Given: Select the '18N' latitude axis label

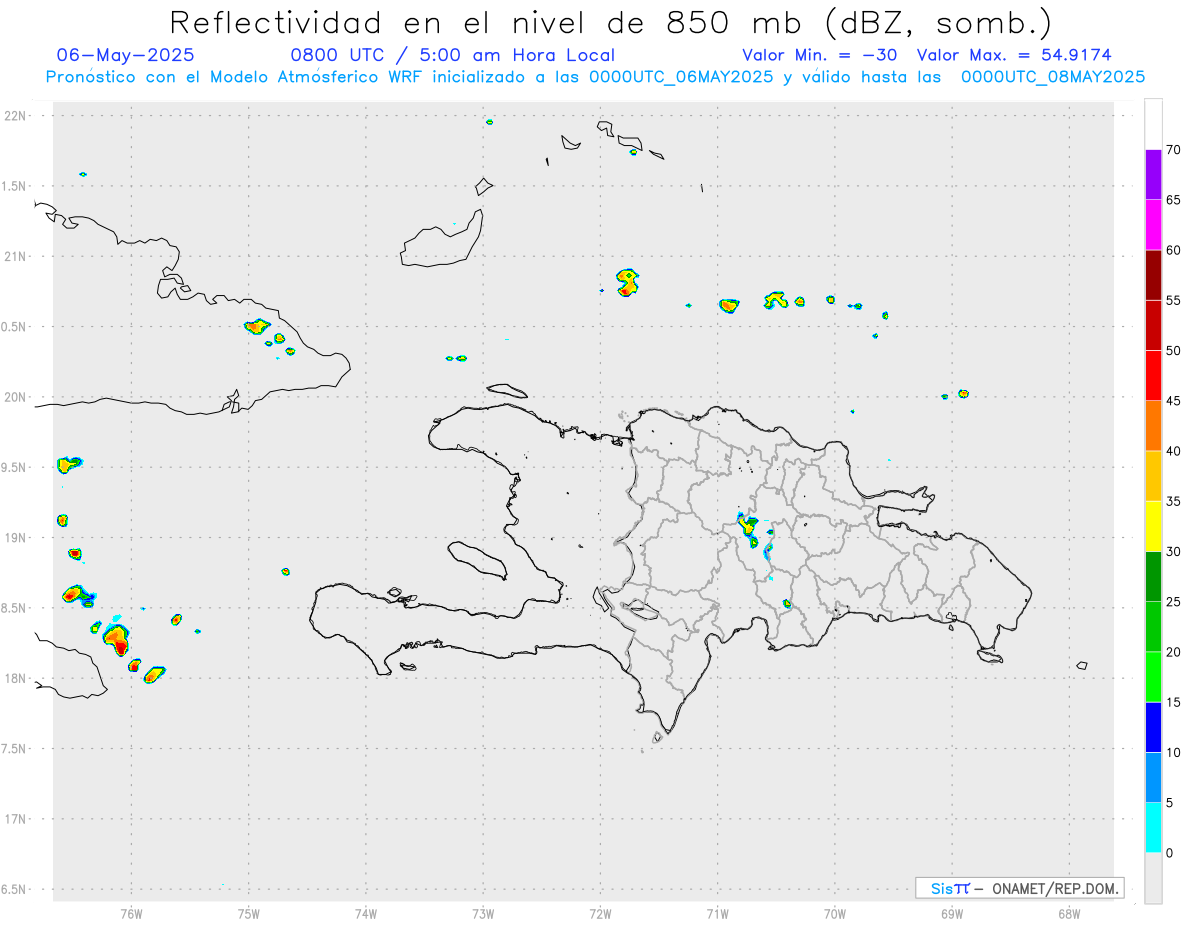Looking at the screenshot, I should (17, 678).
